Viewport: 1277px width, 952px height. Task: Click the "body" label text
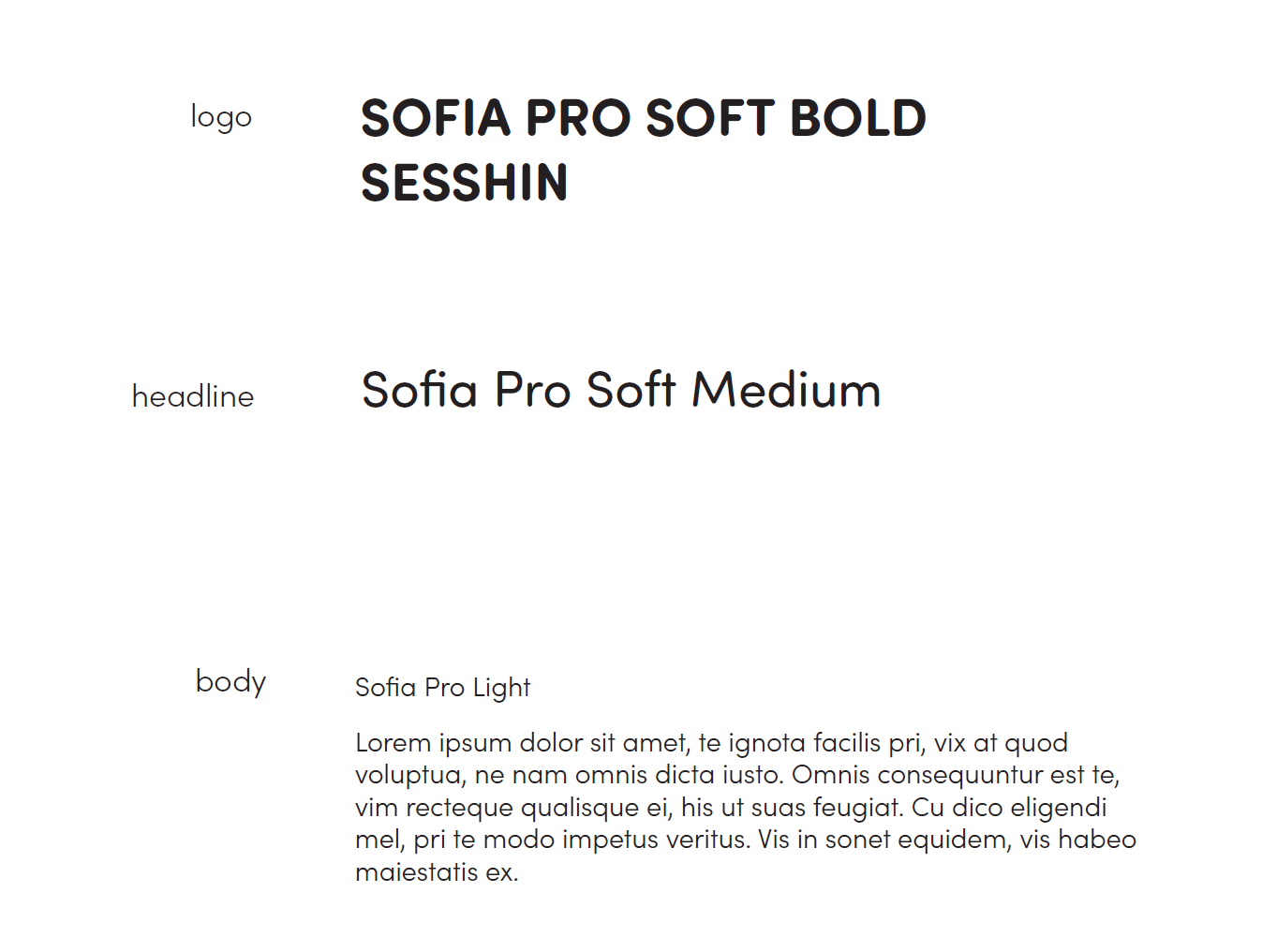click(x=230, y=681)
